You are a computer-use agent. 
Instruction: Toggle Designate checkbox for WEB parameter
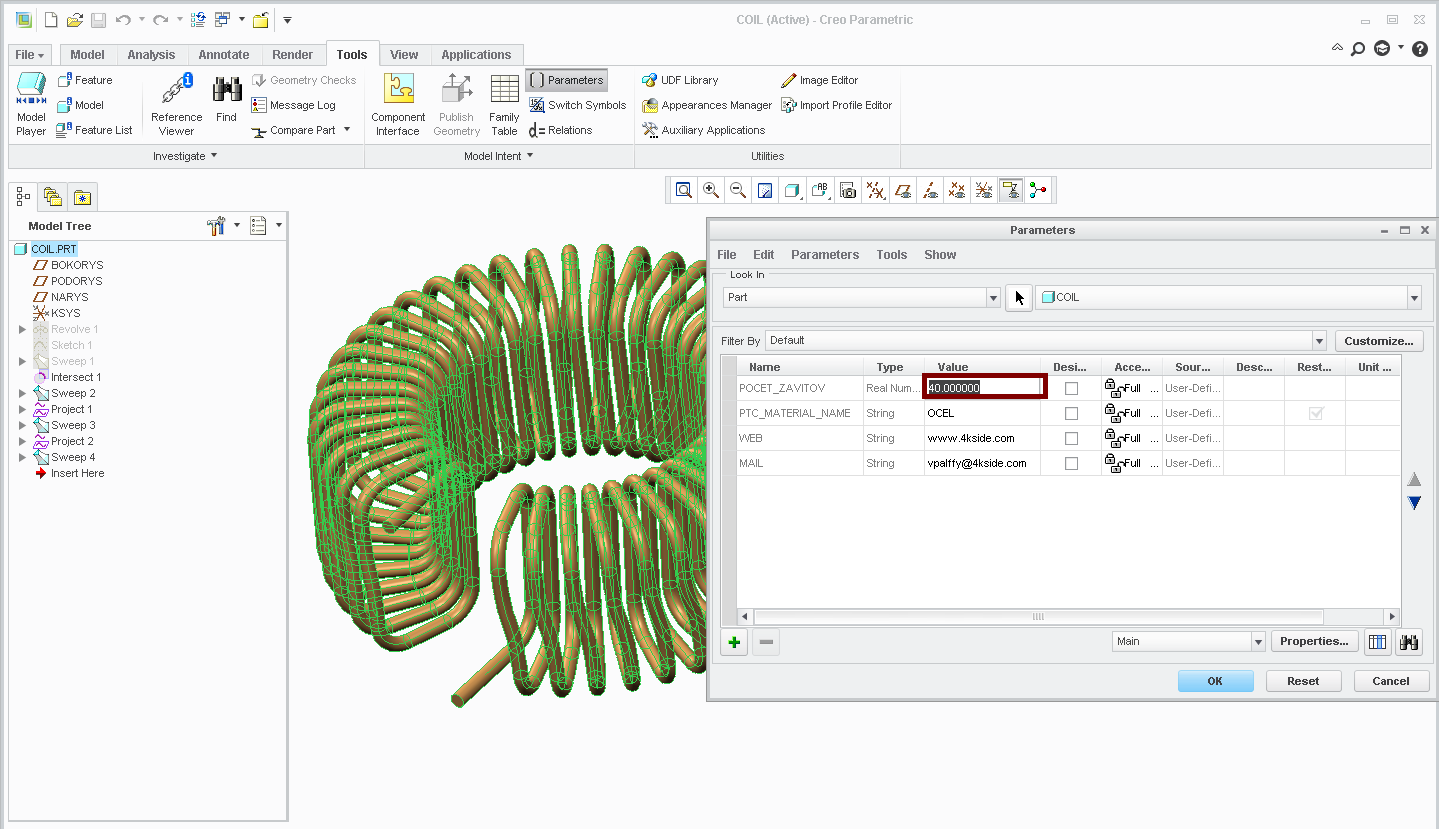click(x=1071, y=438)
